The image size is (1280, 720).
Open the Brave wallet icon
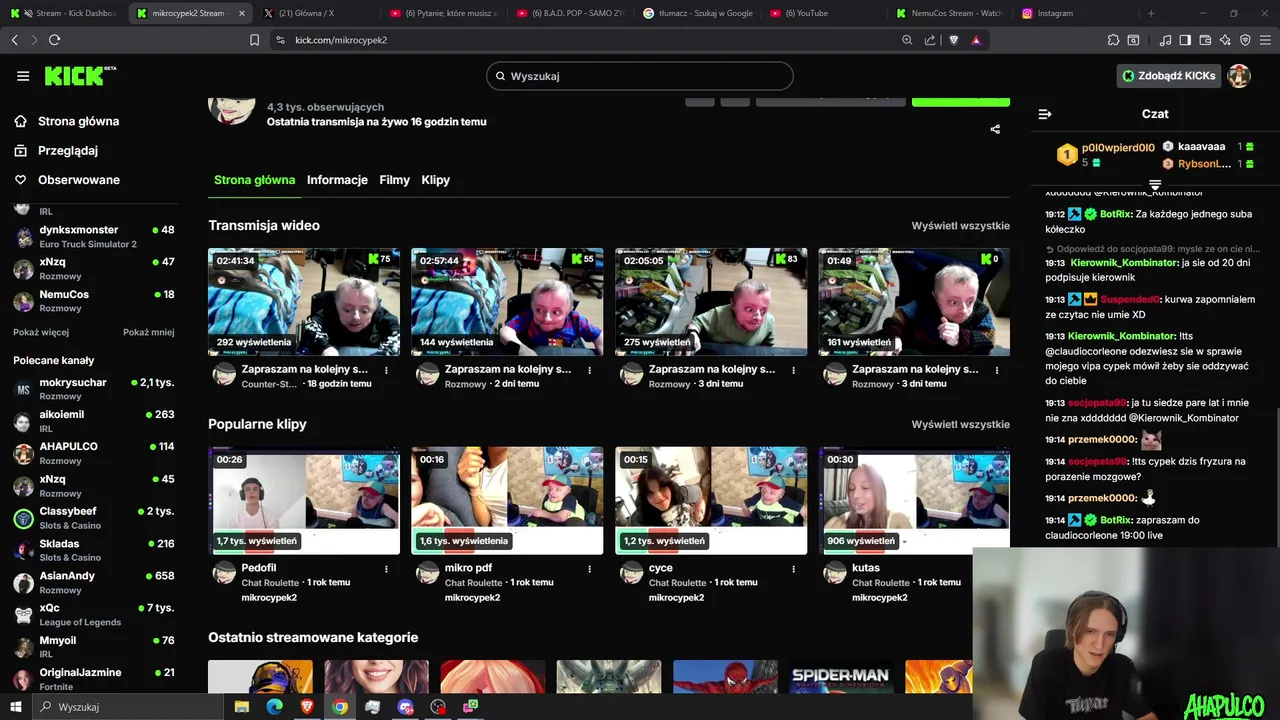(x=1205, y=40)
